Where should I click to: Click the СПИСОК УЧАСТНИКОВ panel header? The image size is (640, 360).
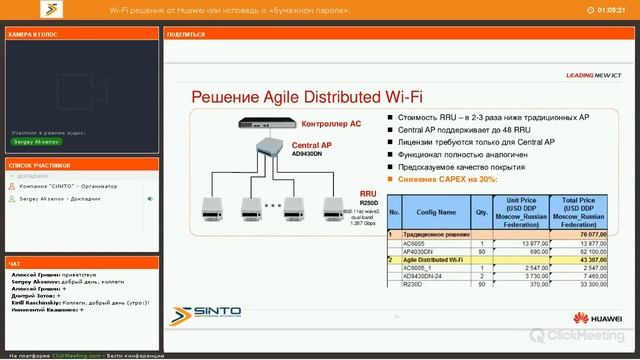click(82, 165)
